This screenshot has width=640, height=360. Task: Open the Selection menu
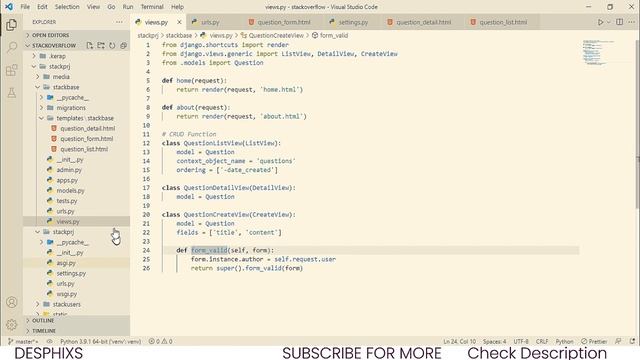click(x=67, y=7)
